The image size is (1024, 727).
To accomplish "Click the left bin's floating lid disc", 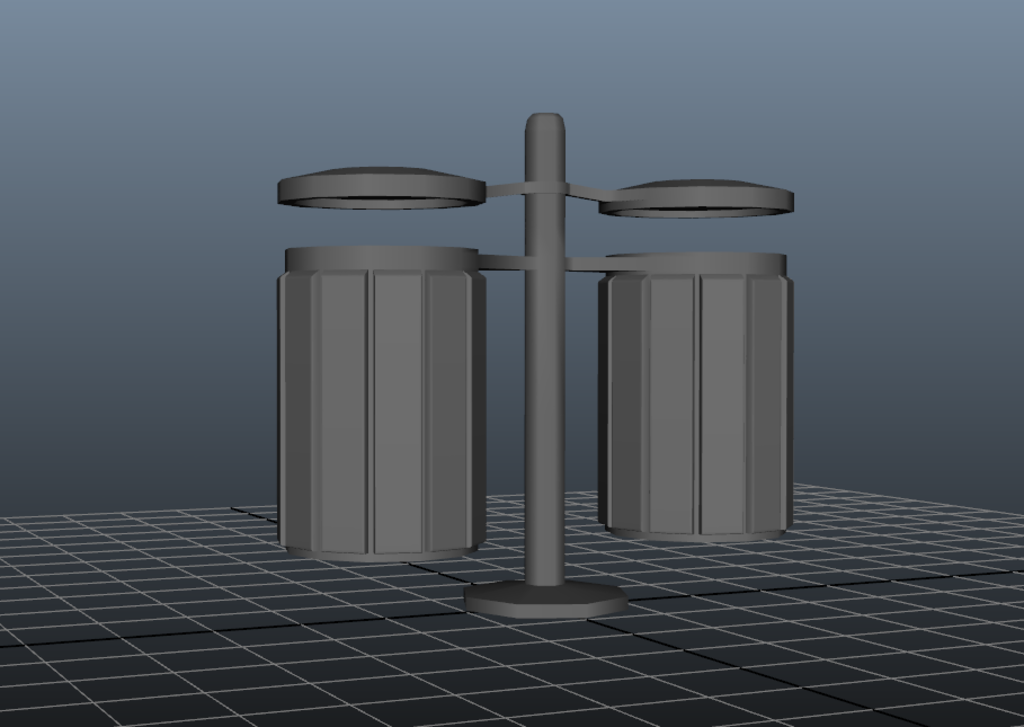I will (380, 186).
